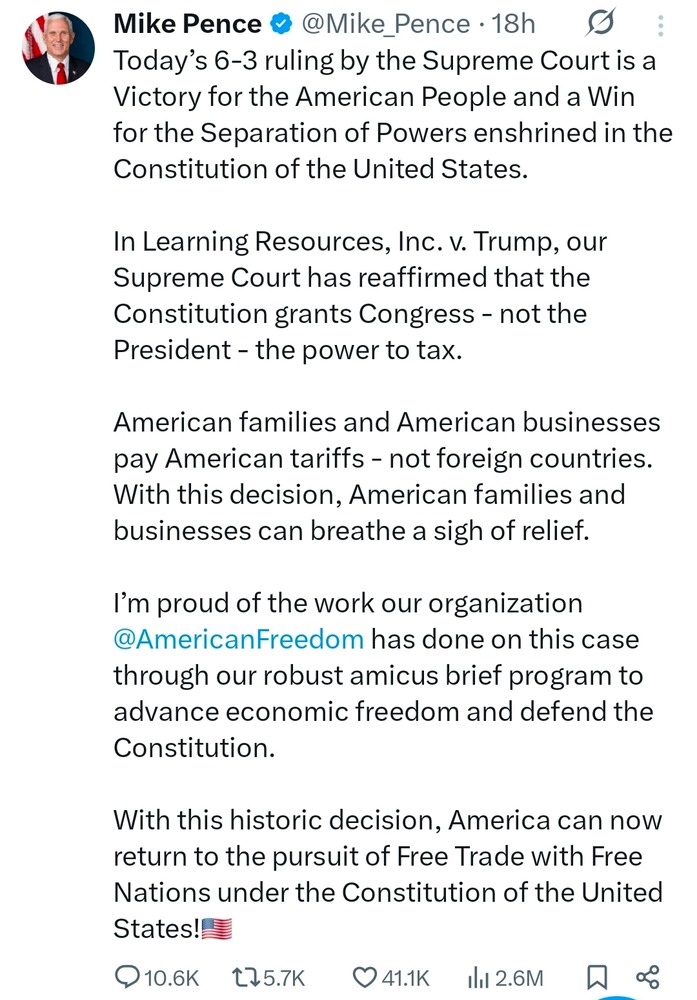Click the 41.1K likes count
697x1000 pixels.
coord(406,976)
